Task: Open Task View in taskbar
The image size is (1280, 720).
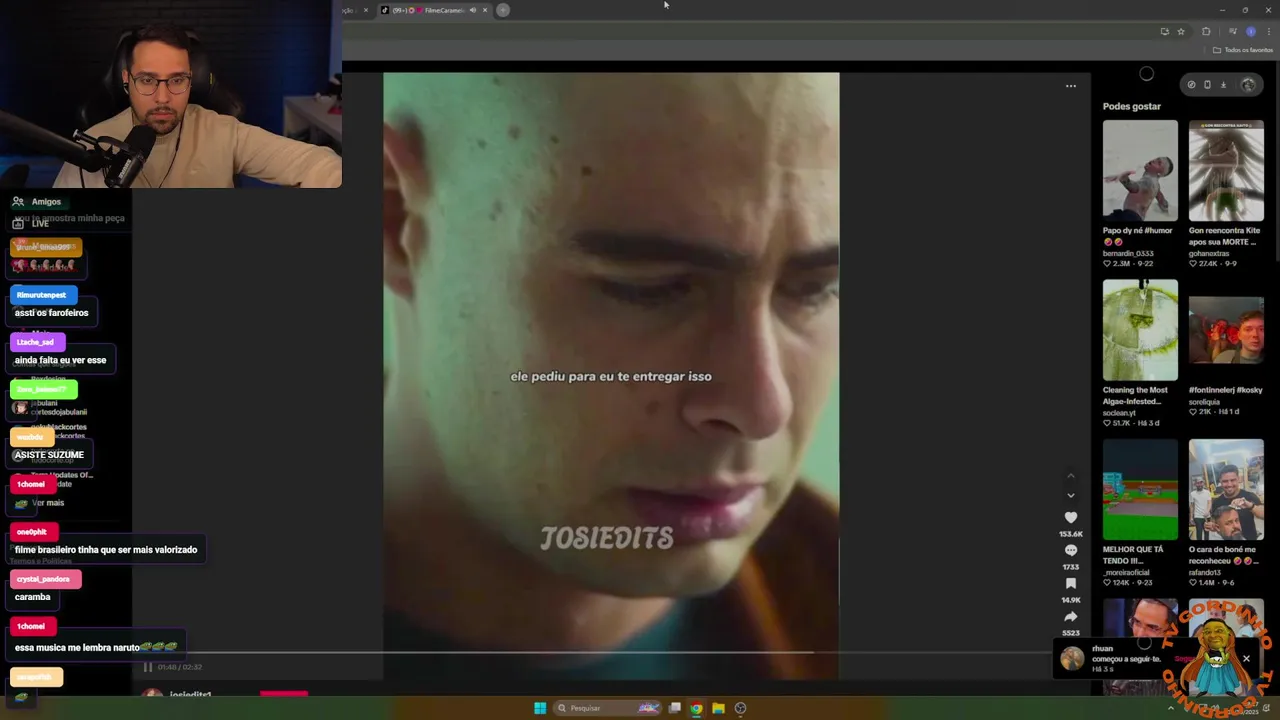Action: [675, 708]
